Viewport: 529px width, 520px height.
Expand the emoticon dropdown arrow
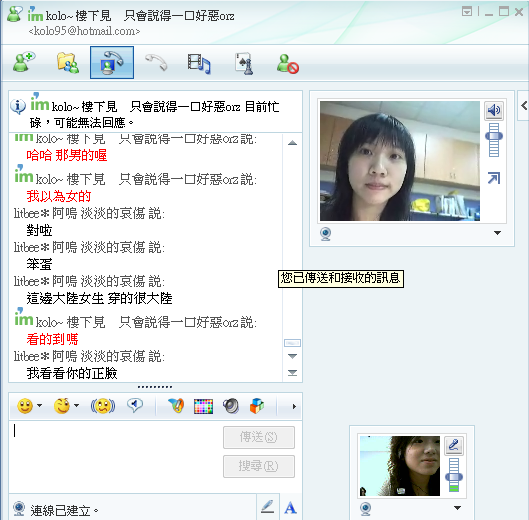coord(39,406)
